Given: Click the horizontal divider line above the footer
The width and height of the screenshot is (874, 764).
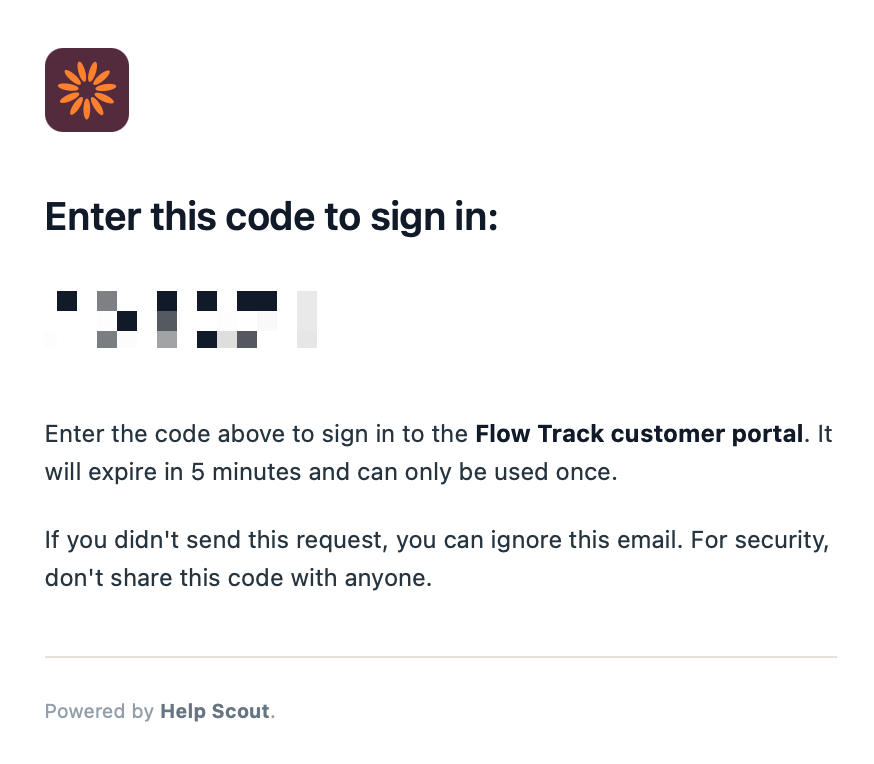Looking at the screenshot, I should point(441,657).
